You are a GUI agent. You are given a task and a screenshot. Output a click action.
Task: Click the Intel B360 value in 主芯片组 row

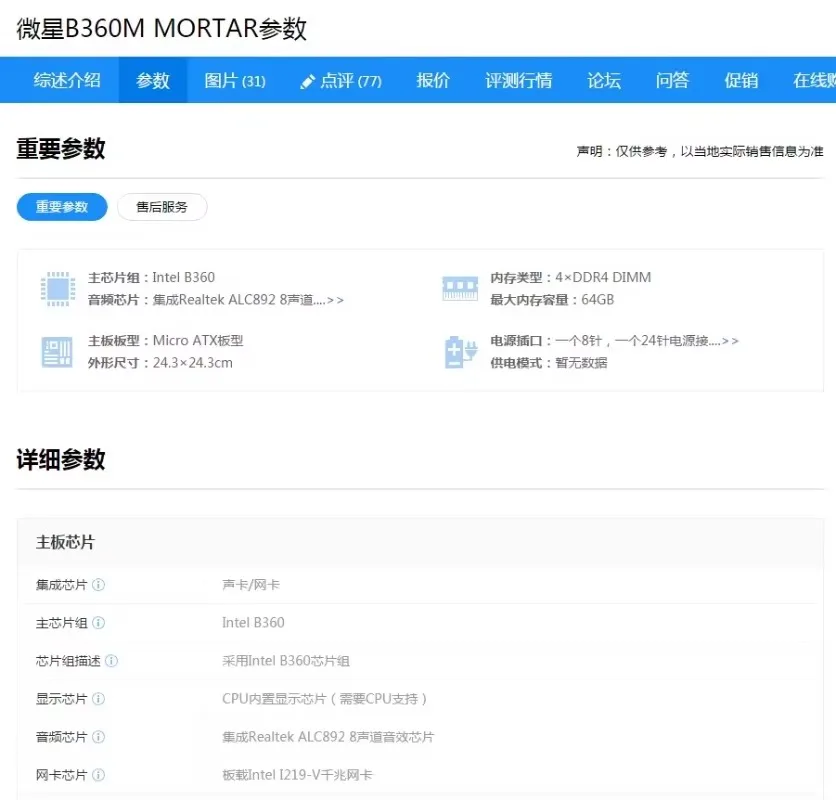[253, 623]
